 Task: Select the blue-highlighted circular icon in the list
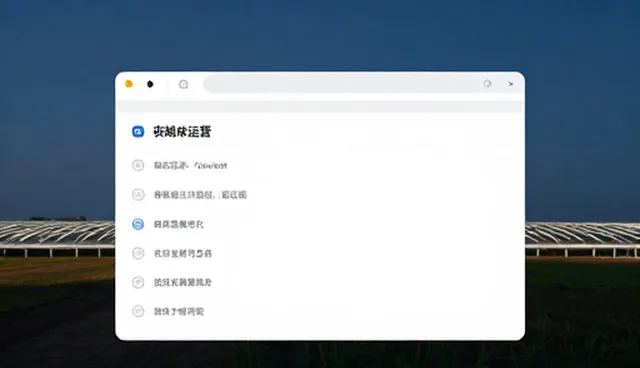138,224
